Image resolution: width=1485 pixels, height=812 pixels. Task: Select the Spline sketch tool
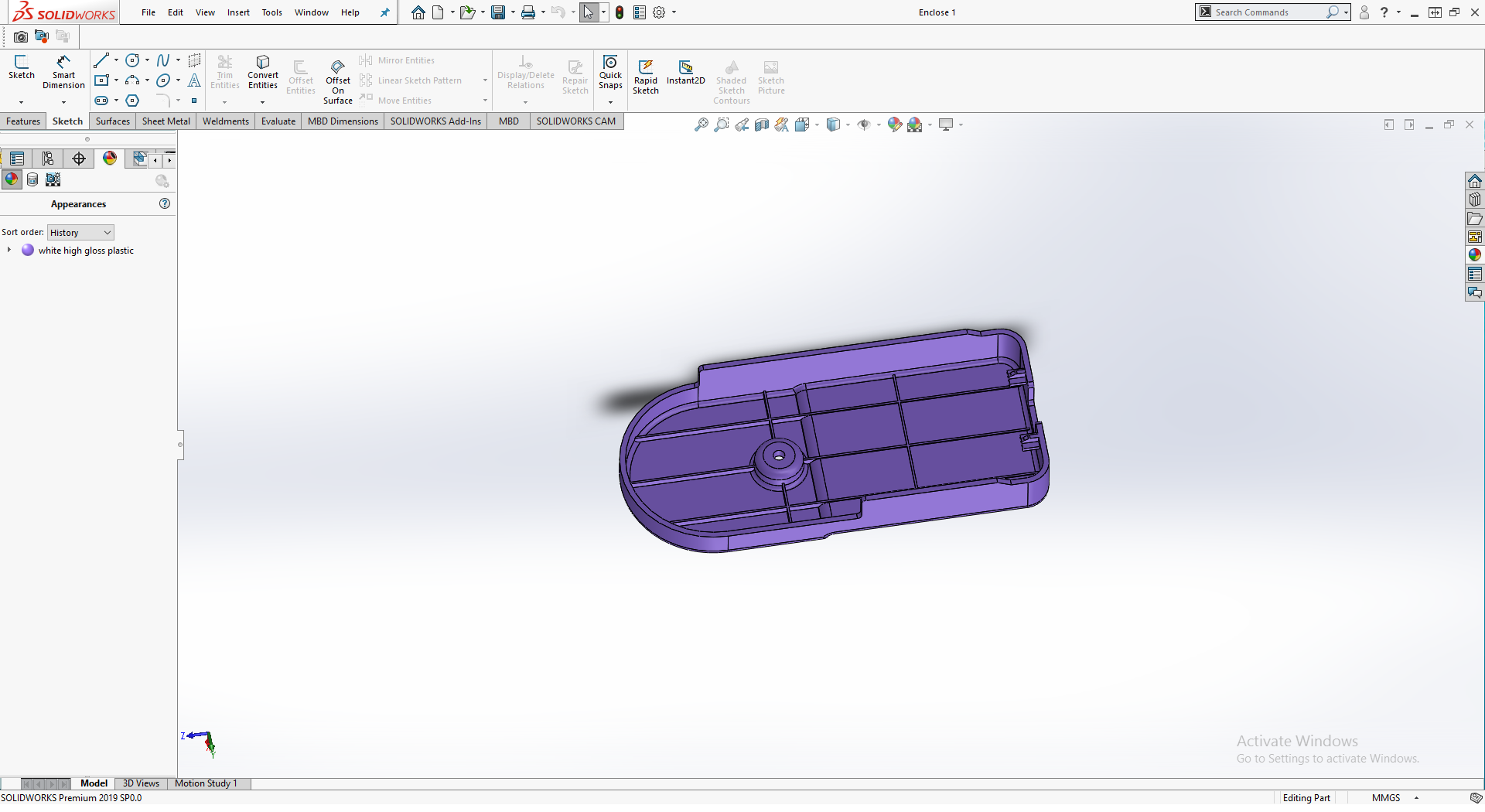coord(163,60)
